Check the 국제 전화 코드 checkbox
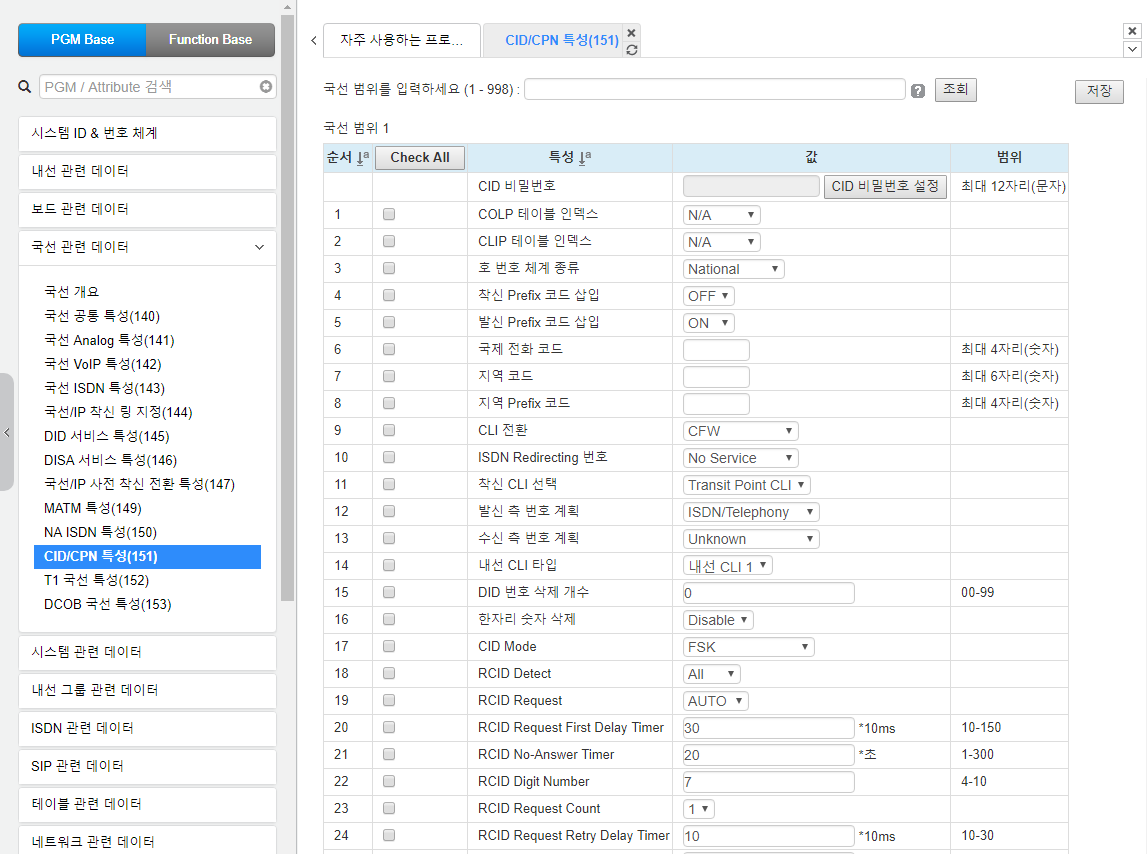The image size is (1147, 854). [x=389, y=350]
